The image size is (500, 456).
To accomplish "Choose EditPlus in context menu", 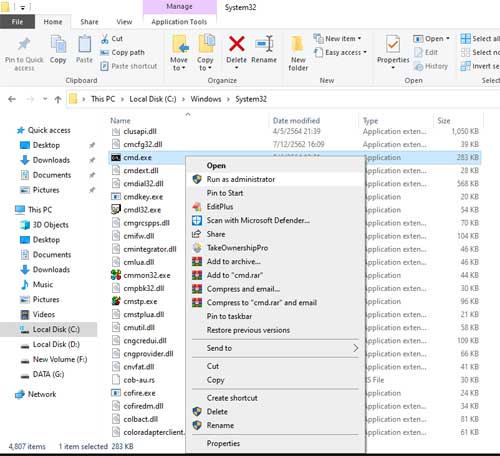I will [x=276, y=207].
